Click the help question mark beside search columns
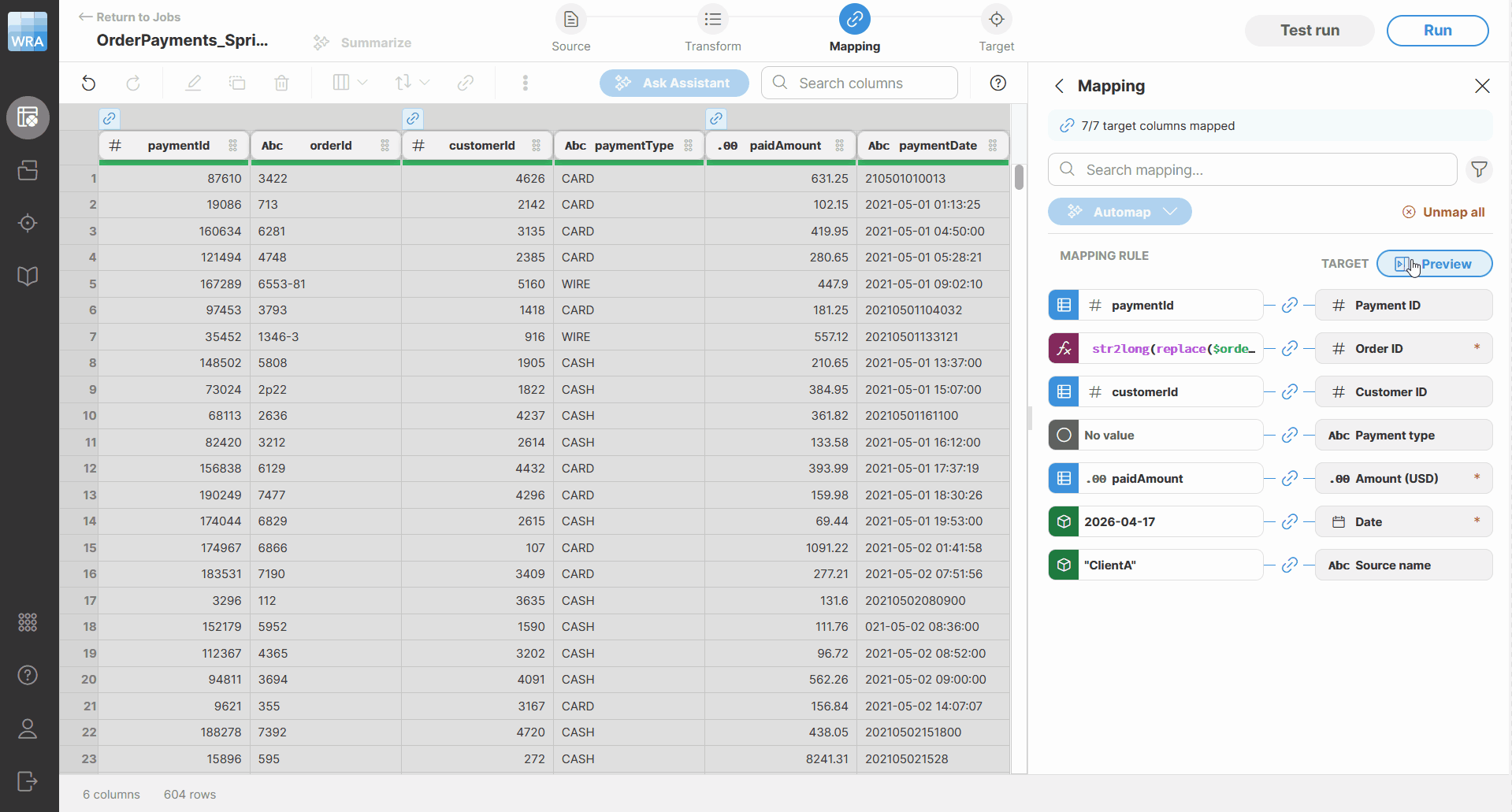The image size is (1512, 812). coord(997,83)
